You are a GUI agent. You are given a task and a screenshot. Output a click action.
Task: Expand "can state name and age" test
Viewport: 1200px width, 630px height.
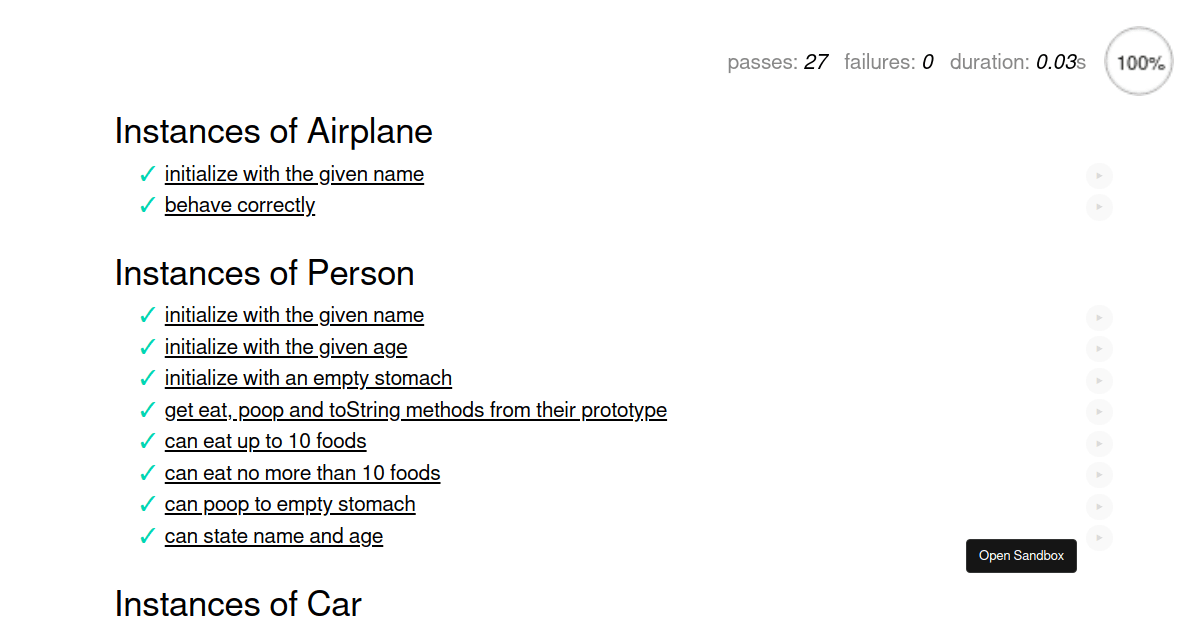click(x=274, y=536)
